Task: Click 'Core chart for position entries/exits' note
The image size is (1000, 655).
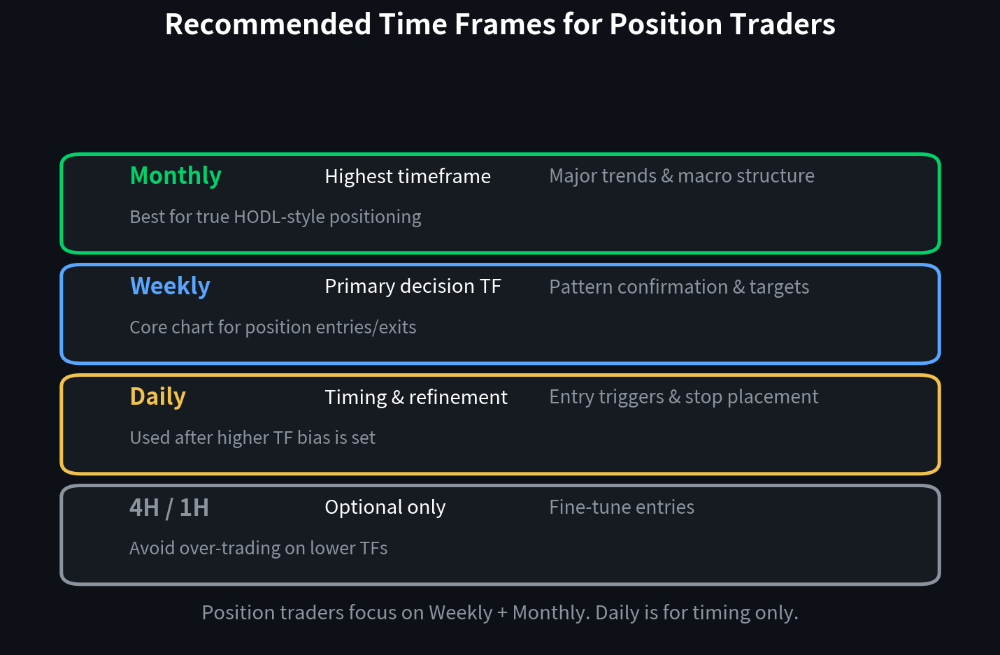Action: point(273,327)
